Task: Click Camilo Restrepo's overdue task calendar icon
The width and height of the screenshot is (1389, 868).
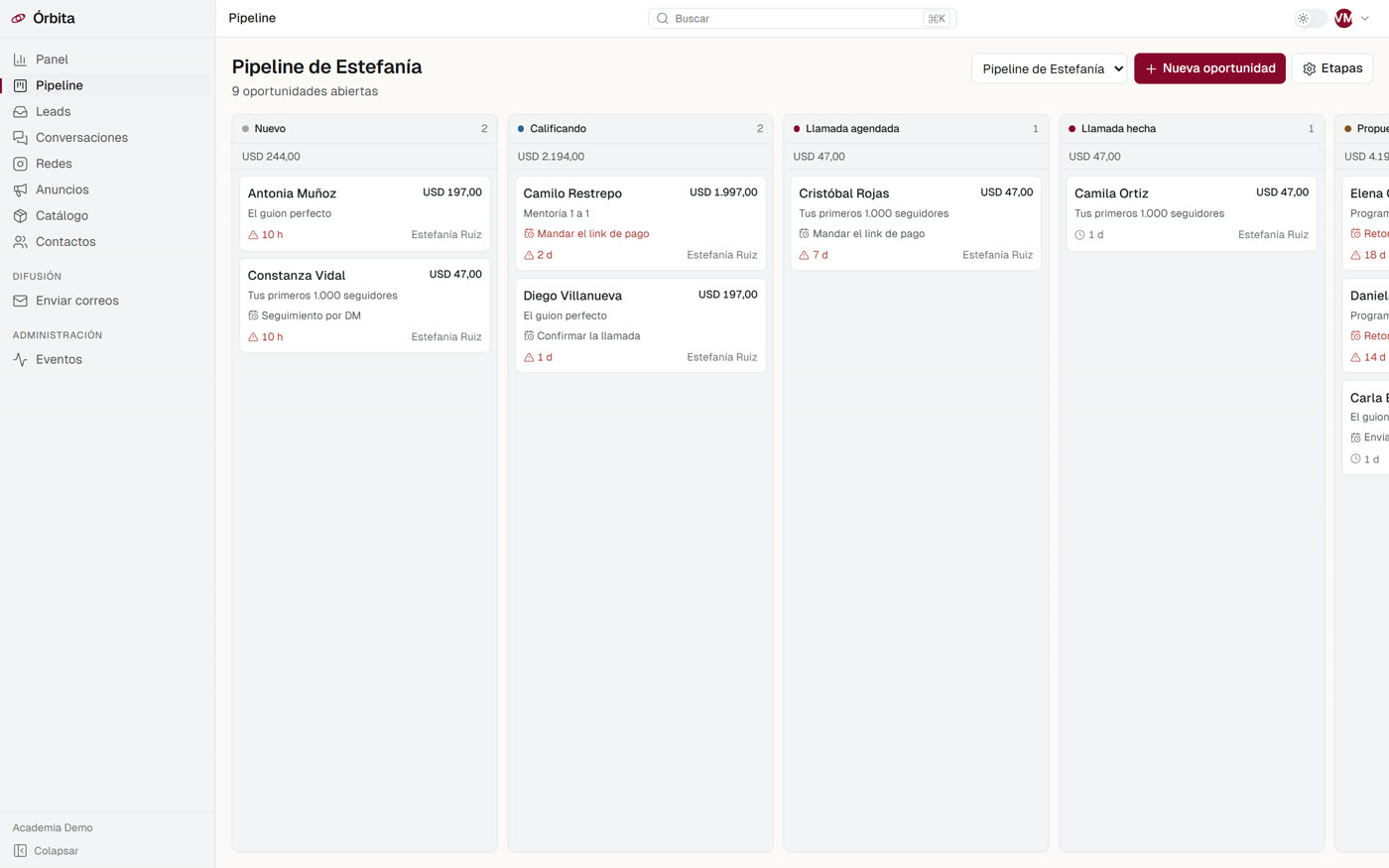Action: (x=529, y=234)
